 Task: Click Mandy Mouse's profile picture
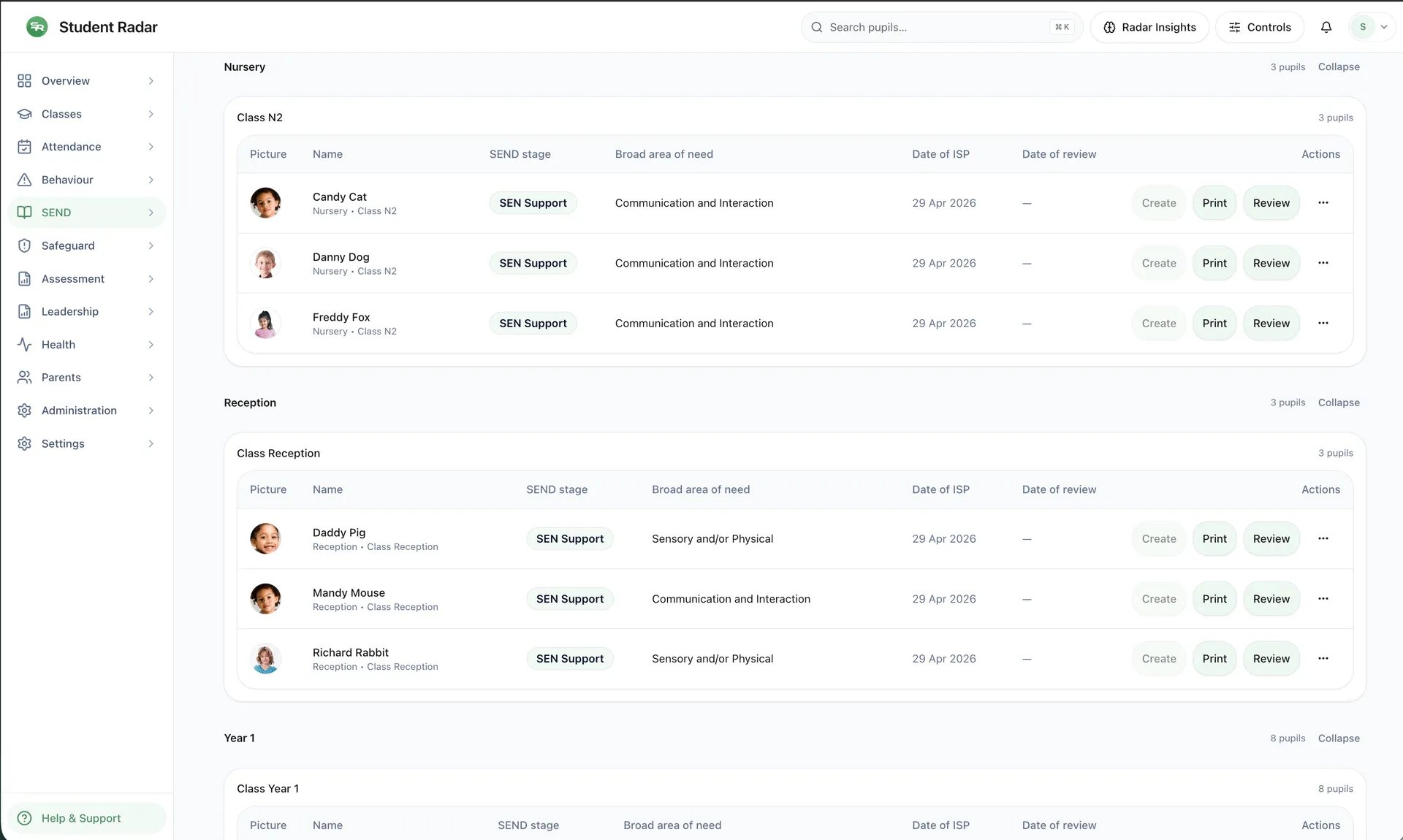coord(265,599)
